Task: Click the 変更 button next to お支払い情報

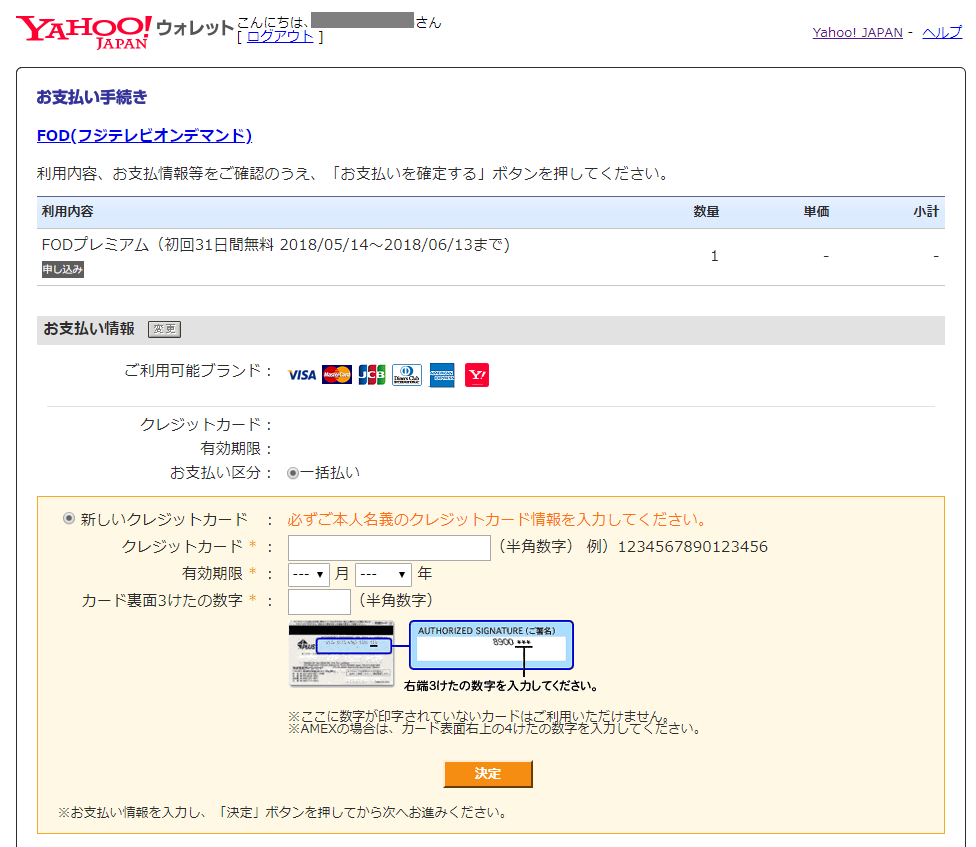Action: tap(164, 329)
